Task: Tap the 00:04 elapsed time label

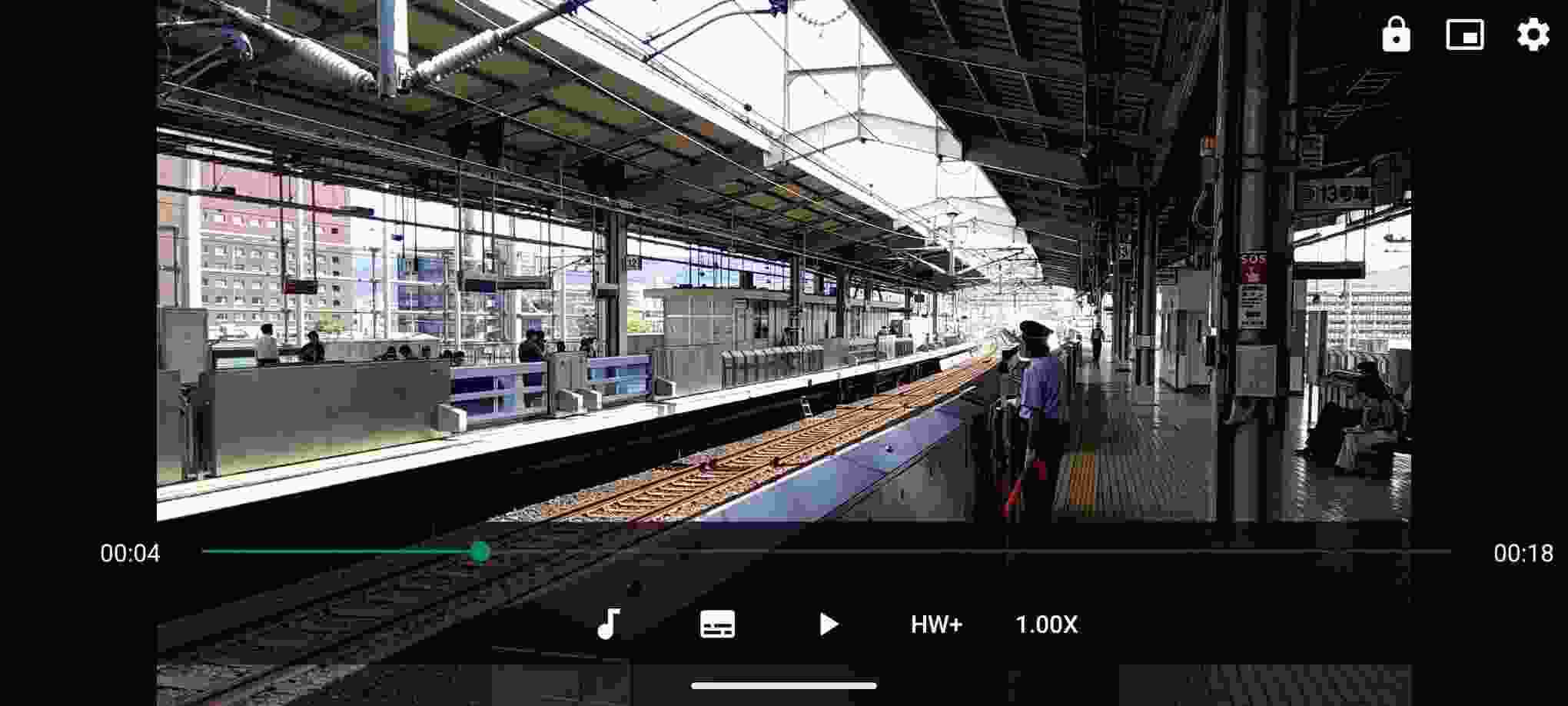Action: pyautogui.click(x=129, y=551)
